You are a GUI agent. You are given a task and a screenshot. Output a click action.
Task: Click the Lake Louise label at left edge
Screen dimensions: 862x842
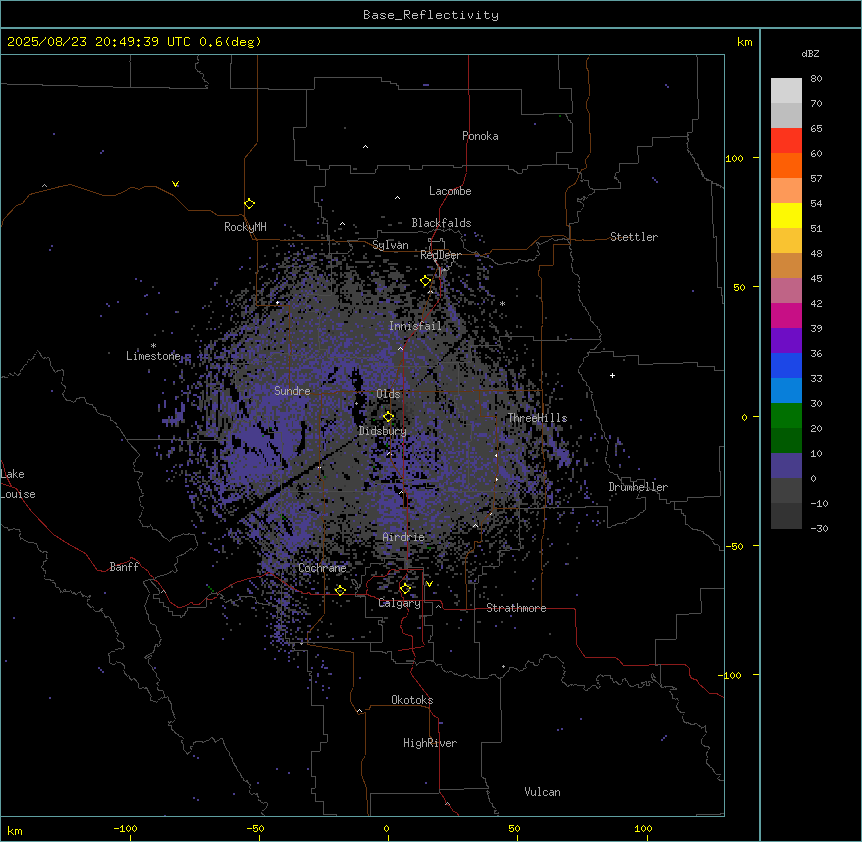tap(18, 484)
